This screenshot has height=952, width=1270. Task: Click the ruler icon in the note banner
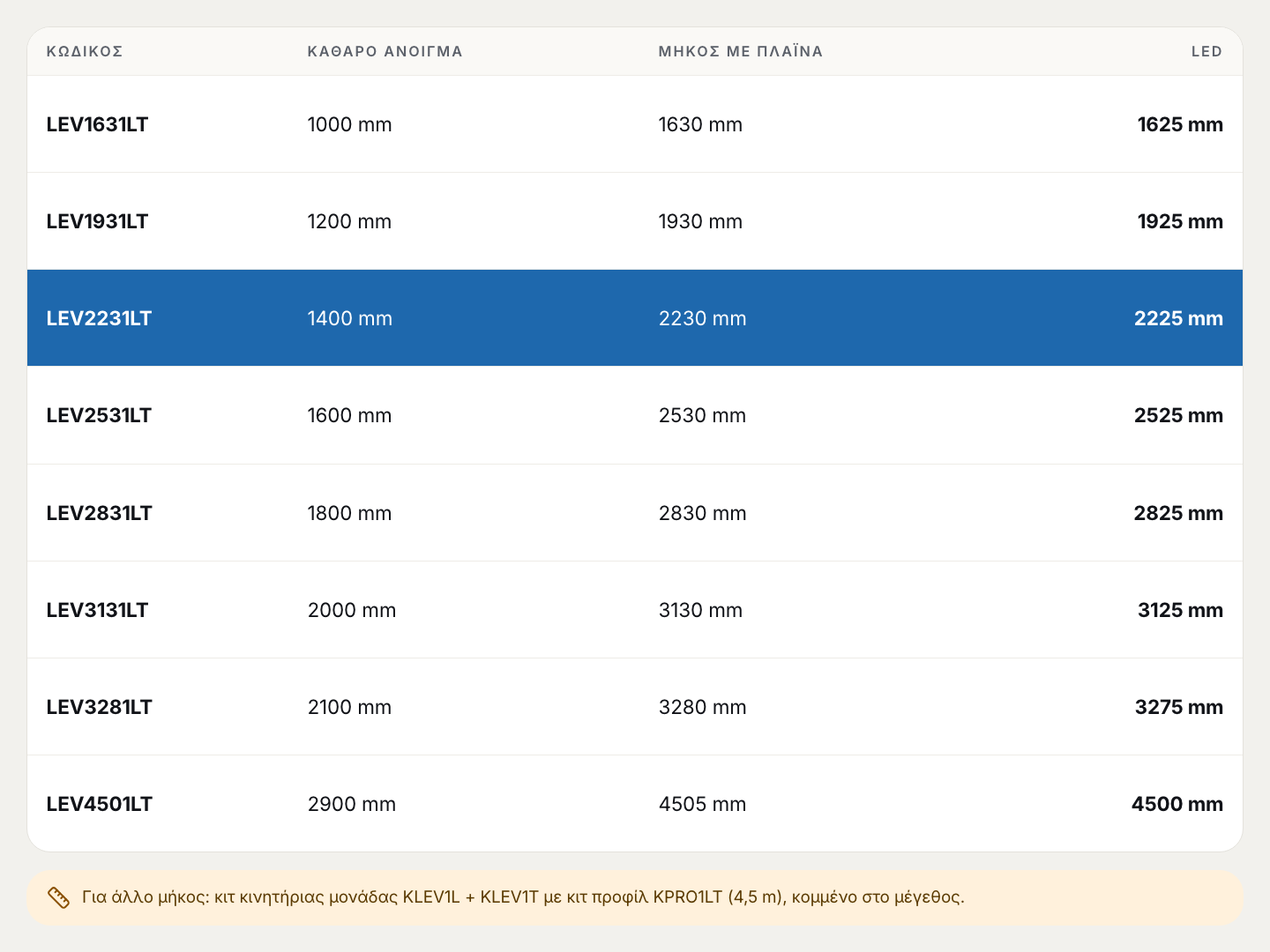pyautogui.click(x=58, y=897)
